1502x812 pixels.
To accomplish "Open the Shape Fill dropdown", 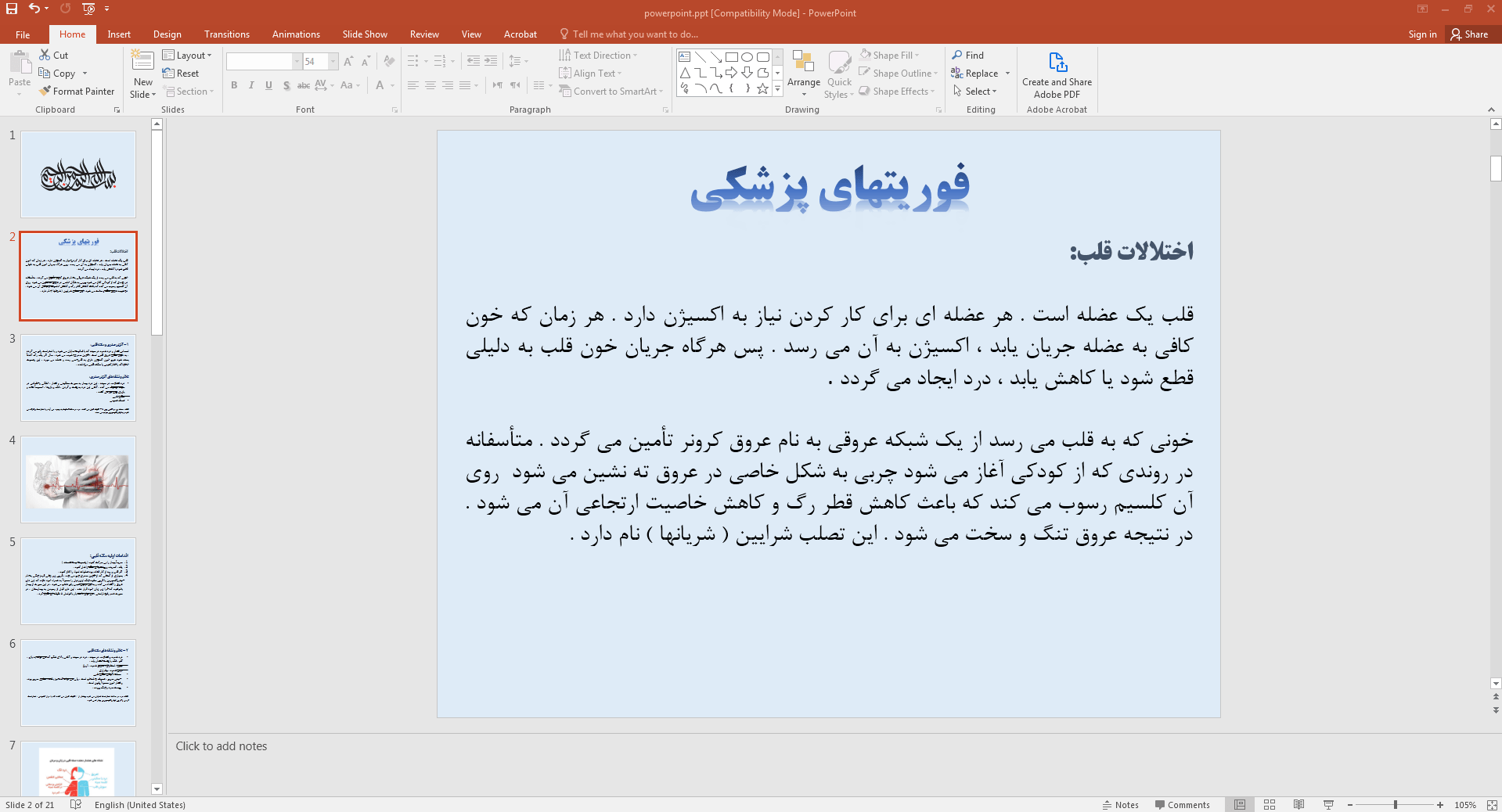I will coord(889,55).
